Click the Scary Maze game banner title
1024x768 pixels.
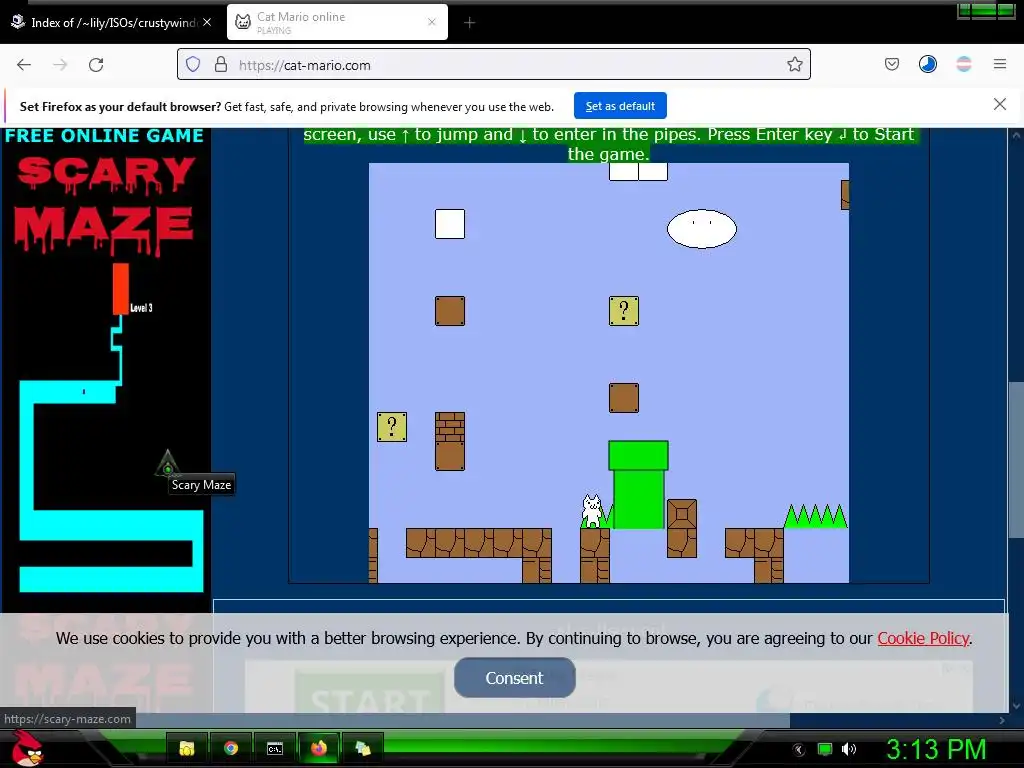pos(104,206)
